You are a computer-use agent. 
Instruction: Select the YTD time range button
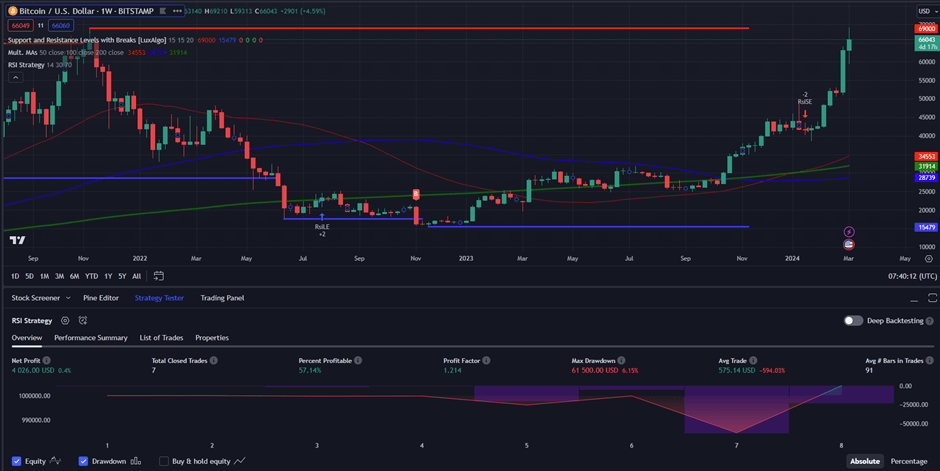[x=91, y=276]
